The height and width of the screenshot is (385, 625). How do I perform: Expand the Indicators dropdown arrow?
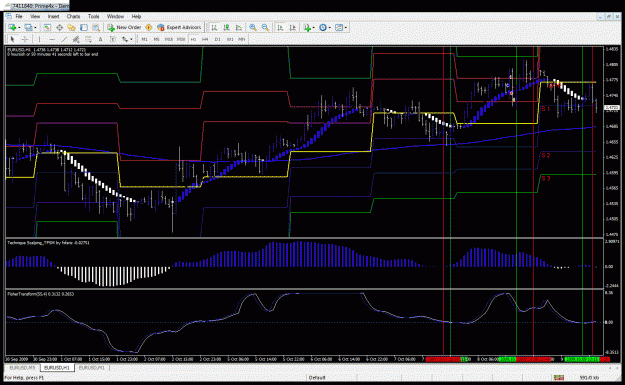[x=314, y=27]
